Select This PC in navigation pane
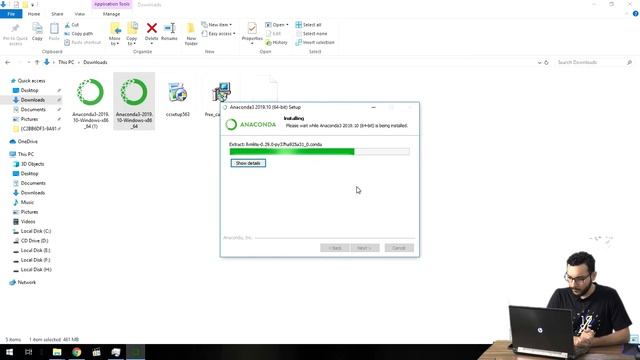This screenshot has height=360, width=640. click(x=25, y=154)
